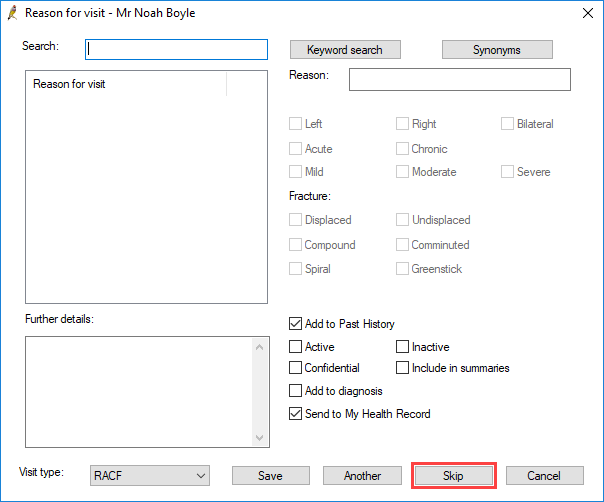604x502 pixels.
Task: Click the Best Practice bird app icon
Action: pyautogui.click(x=13, y=13)
